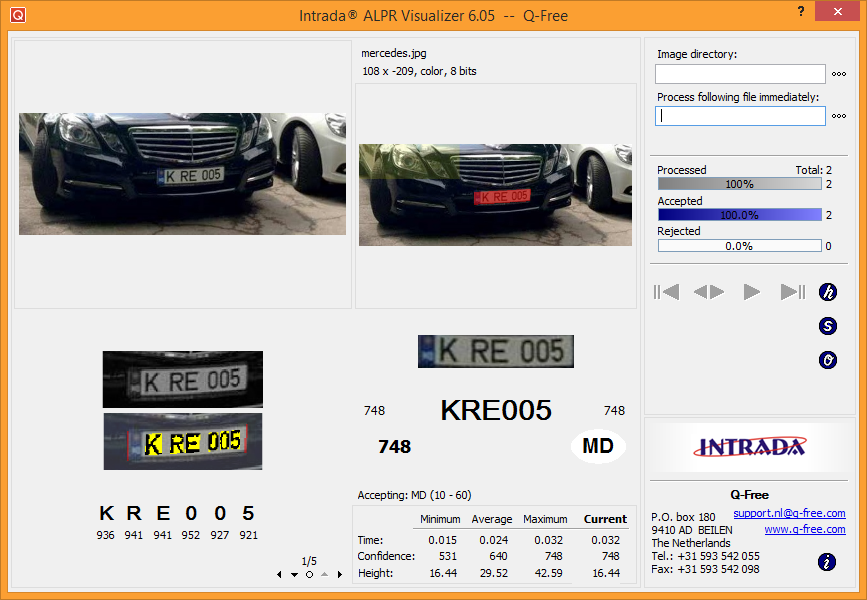Click the bold 'Q-Free' company heading

coord(749,495)
